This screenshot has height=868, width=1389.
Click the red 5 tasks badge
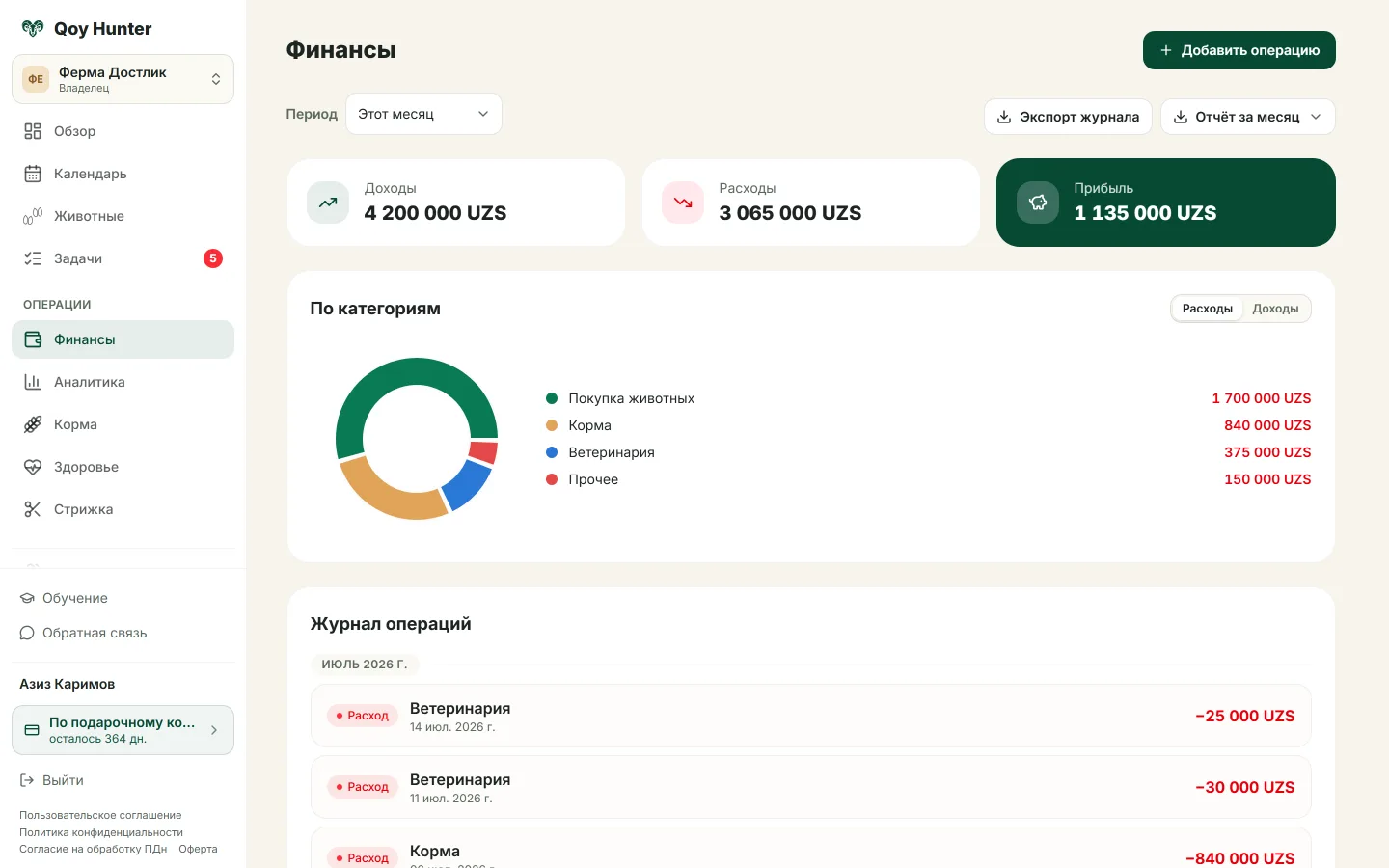point(213,258)
